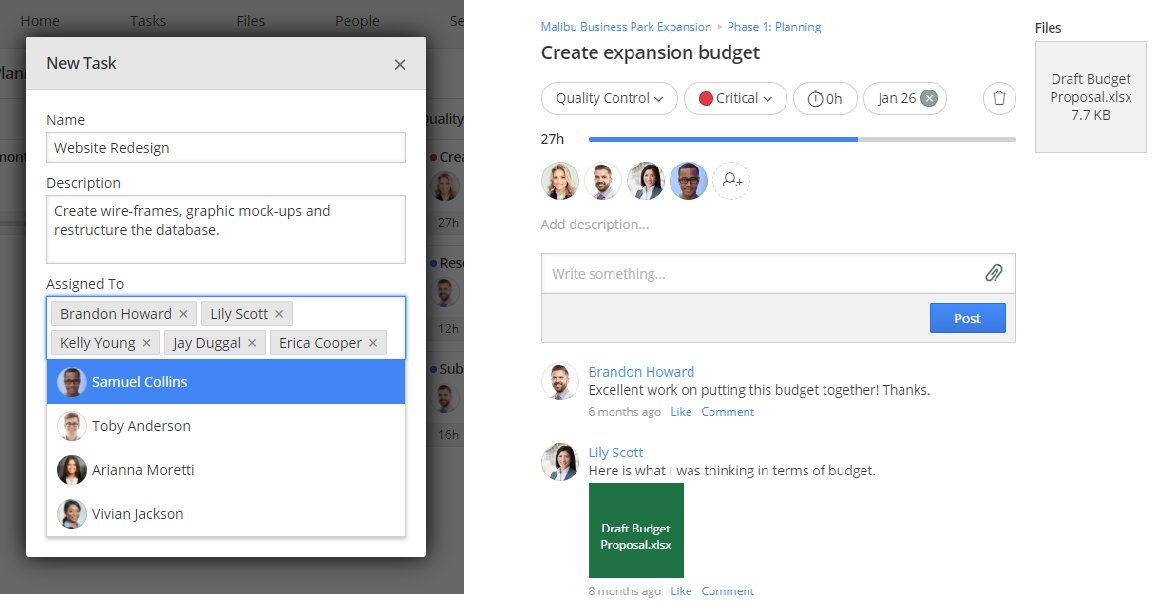This screenshot has width=1156, height=601.
Task: Click the Assigned To field
Action: coord(226,328)
